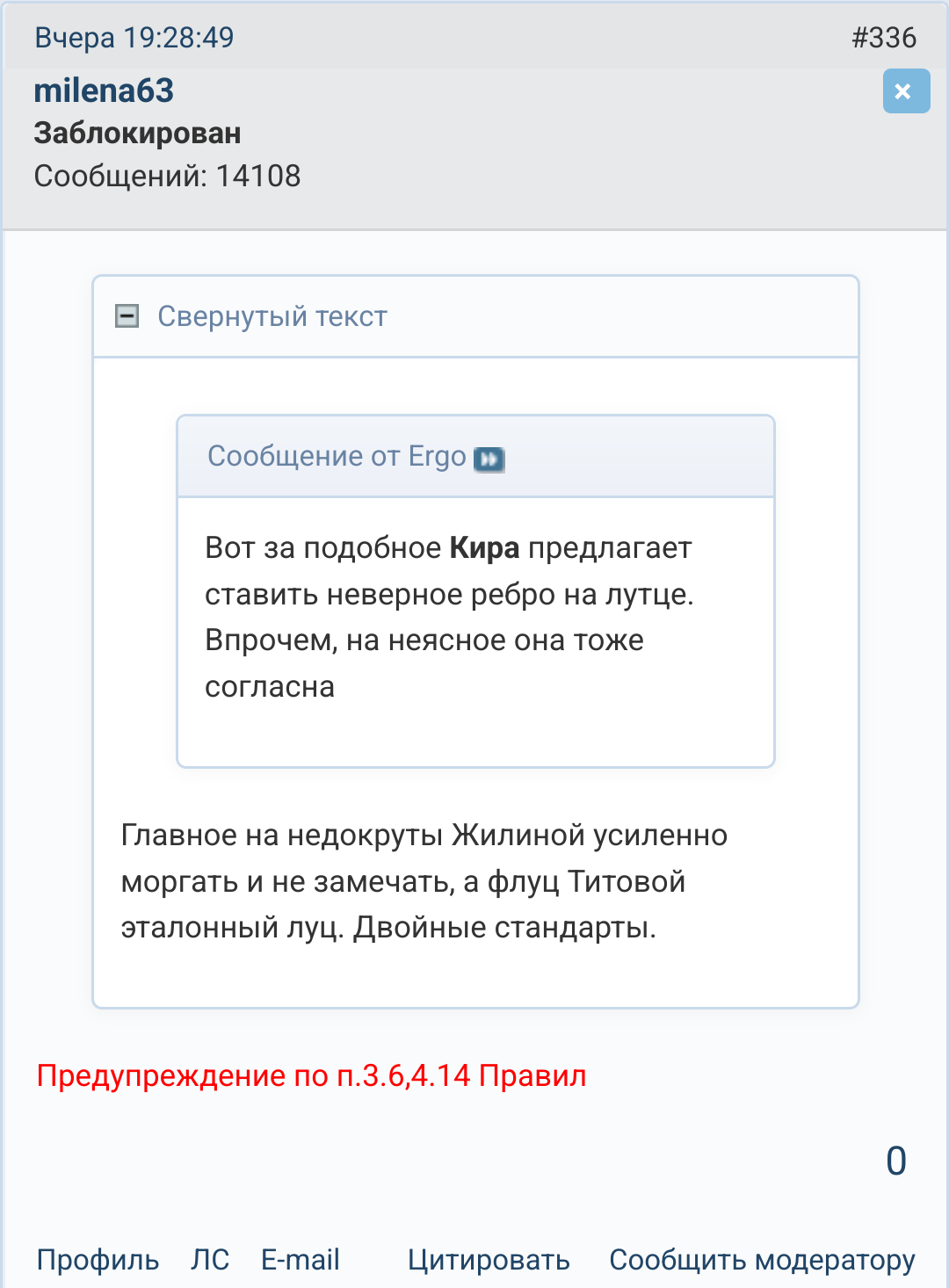Report post using 'Сообщить модератору'
Screen dimensions: 949x1288
pyautogui.click(x=762, y=1260)
